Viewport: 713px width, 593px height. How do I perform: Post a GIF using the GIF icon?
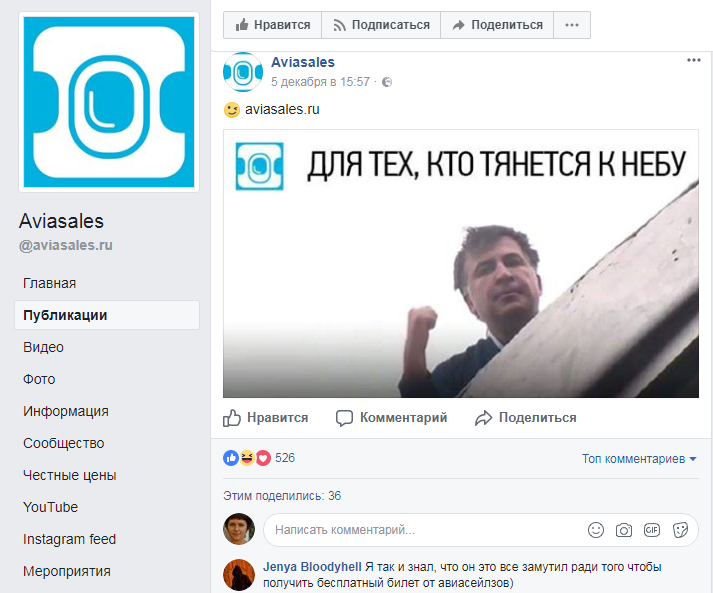click(x=652, y=530)
